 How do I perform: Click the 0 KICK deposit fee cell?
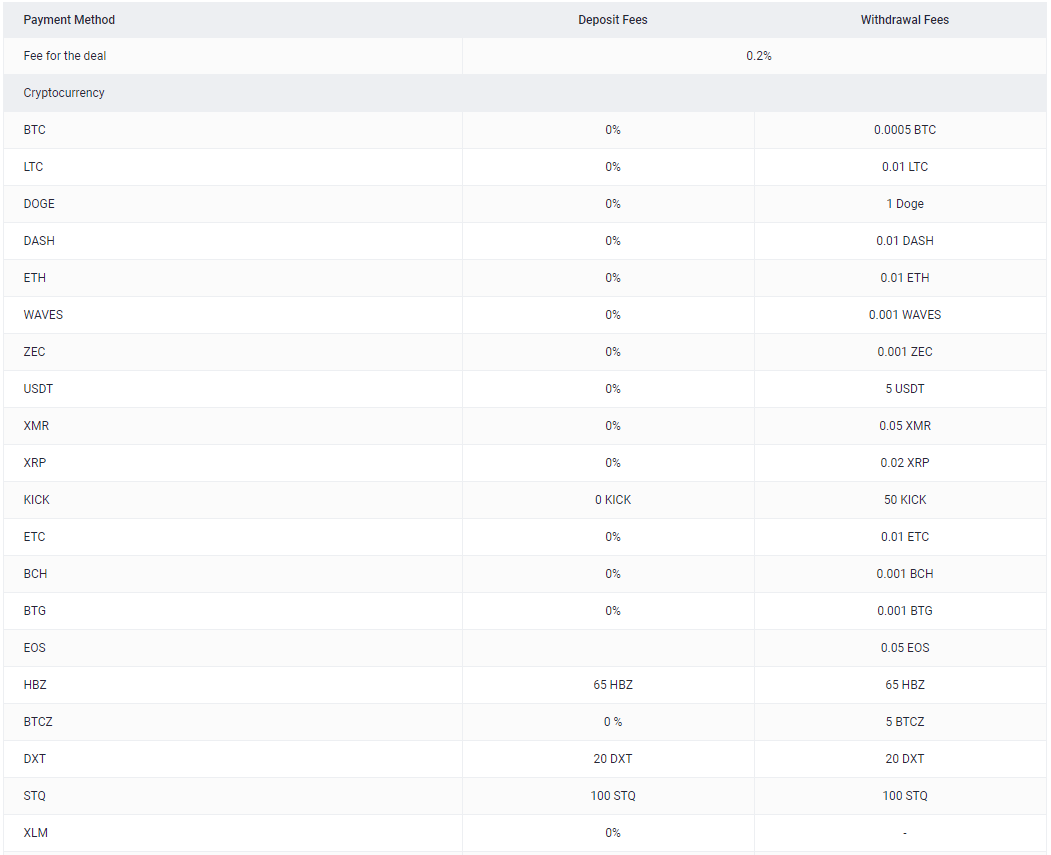[x=612, y=500]
